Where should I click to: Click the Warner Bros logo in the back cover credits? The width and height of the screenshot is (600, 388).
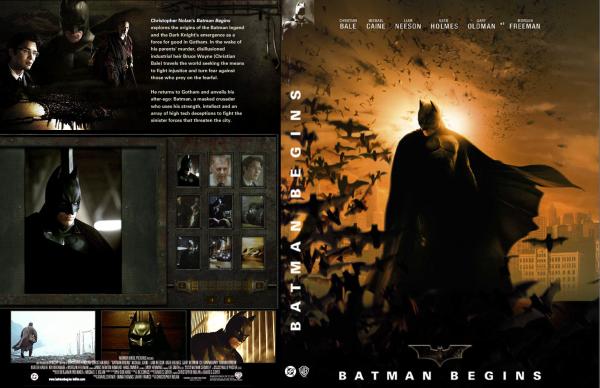(238, 377)
